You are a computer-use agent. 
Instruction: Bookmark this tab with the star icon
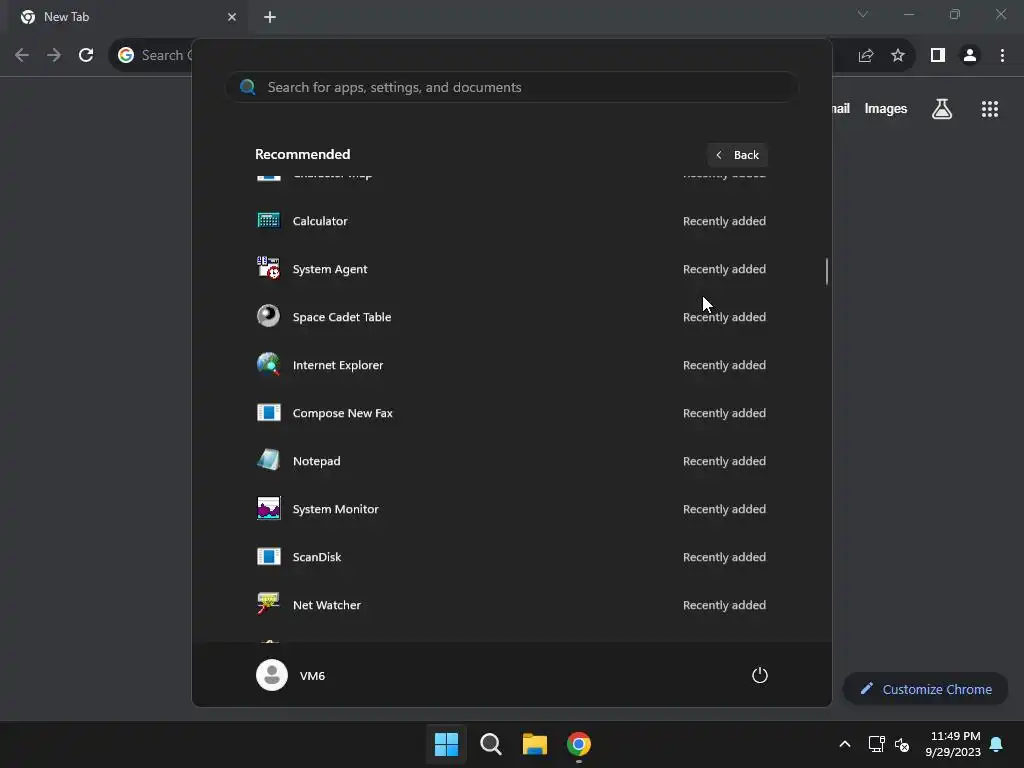(x=898, y=55)
